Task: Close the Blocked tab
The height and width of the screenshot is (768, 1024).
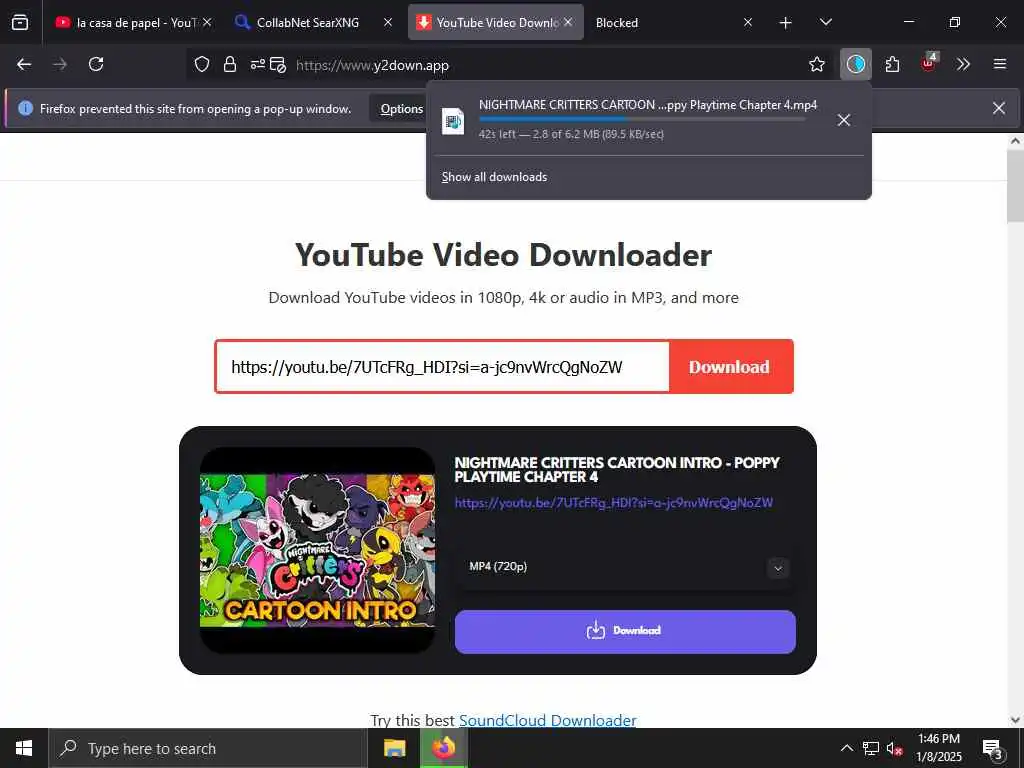Action: click(x=748, y=22)
